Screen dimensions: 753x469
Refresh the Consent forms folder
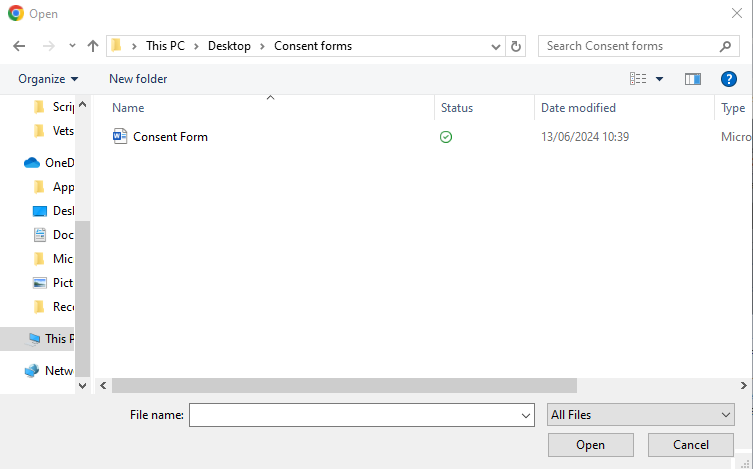(515, 47)
